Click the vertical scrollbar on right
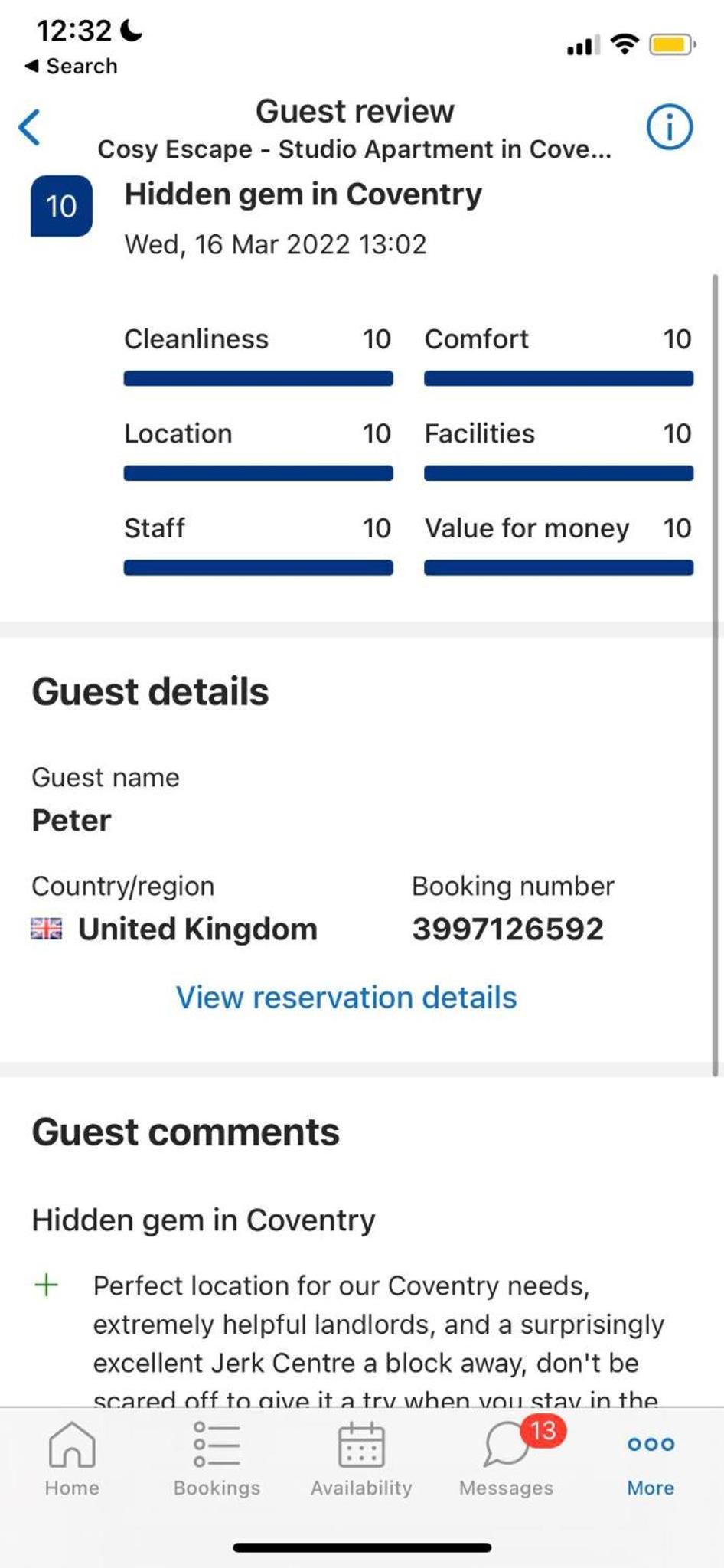The image size is (724, 1568). 716,675
